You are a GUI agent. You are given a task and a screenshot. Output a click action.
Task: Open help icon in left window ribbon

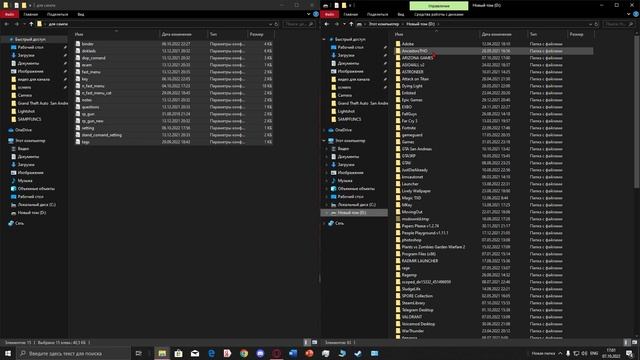[316, 14]
